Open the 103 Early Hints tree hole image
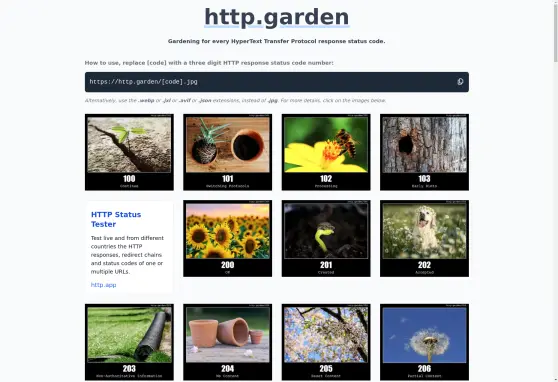558x382 pixels. pos(424,152)
